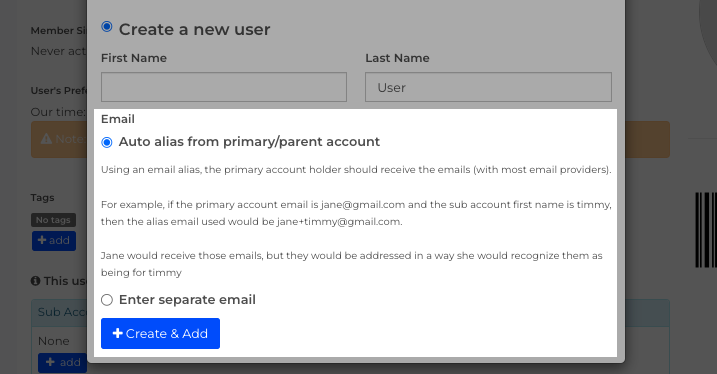Click the Sub Acc panel header
717x374 pixels.
(59, 312)
